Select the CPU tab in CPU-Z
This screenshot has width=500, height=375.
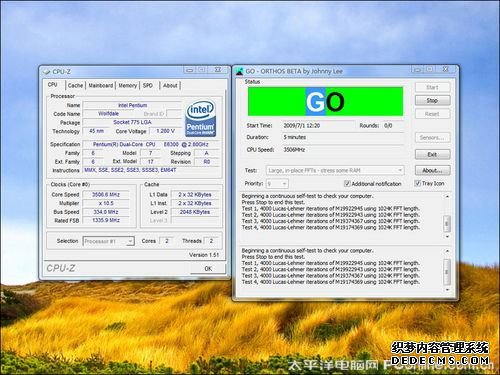(x=53, y=85)
